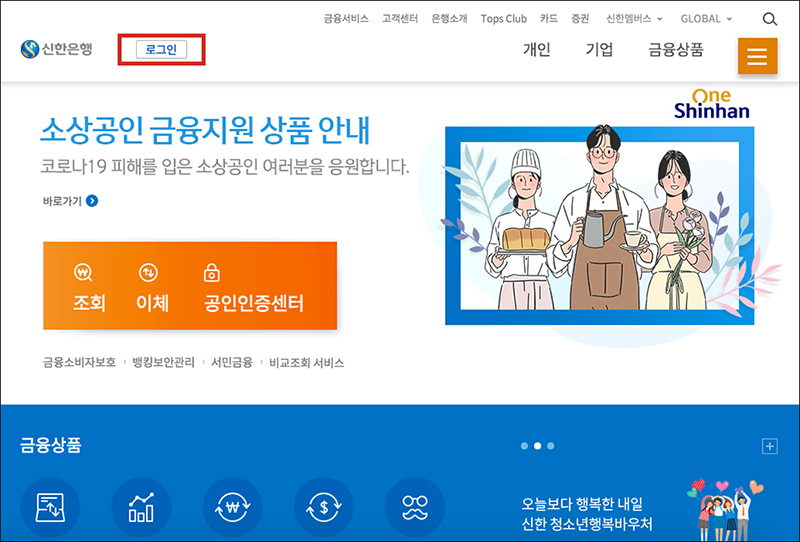This screenshot has height=542, width=800.
Task: Open 금융소비자보호 link
Action: click(79, 362)
